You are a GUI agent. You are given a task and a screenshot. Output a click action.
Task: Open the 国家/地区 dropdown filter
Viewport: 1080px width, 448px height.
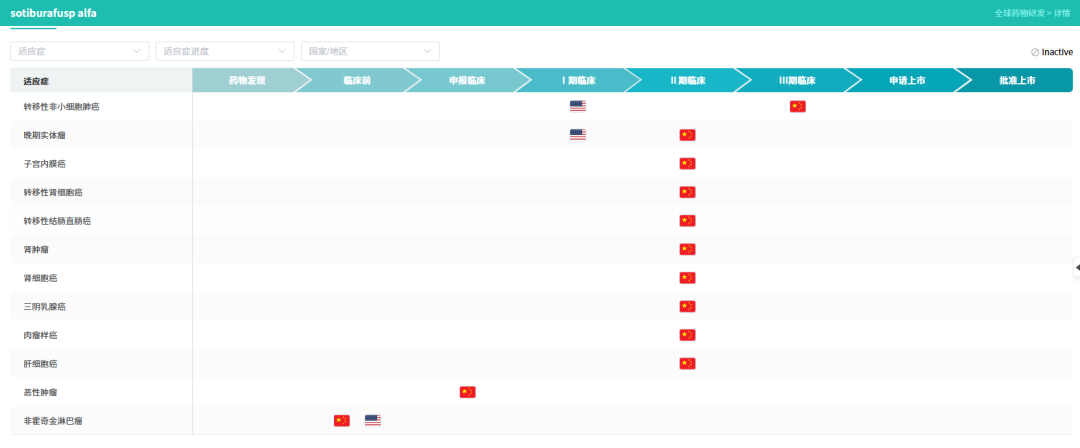(370, 51)
